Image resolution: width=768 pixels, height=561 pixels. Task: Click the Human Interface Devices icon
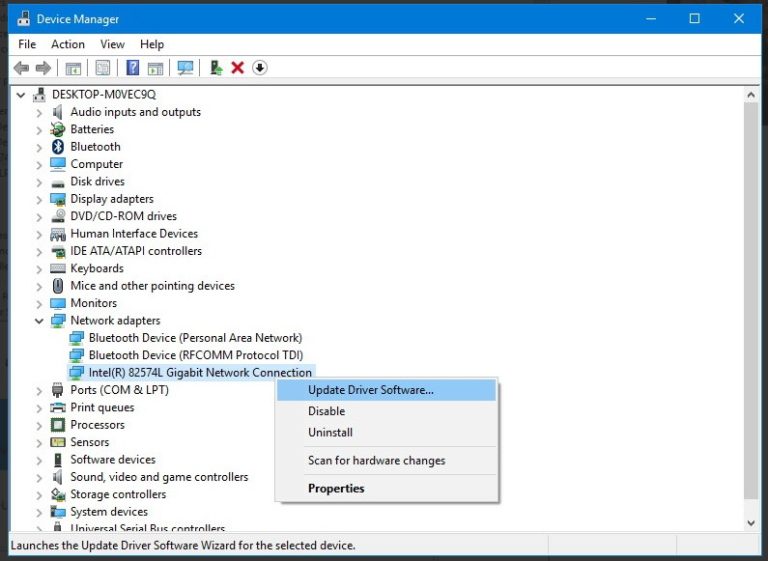coord(58,234)
